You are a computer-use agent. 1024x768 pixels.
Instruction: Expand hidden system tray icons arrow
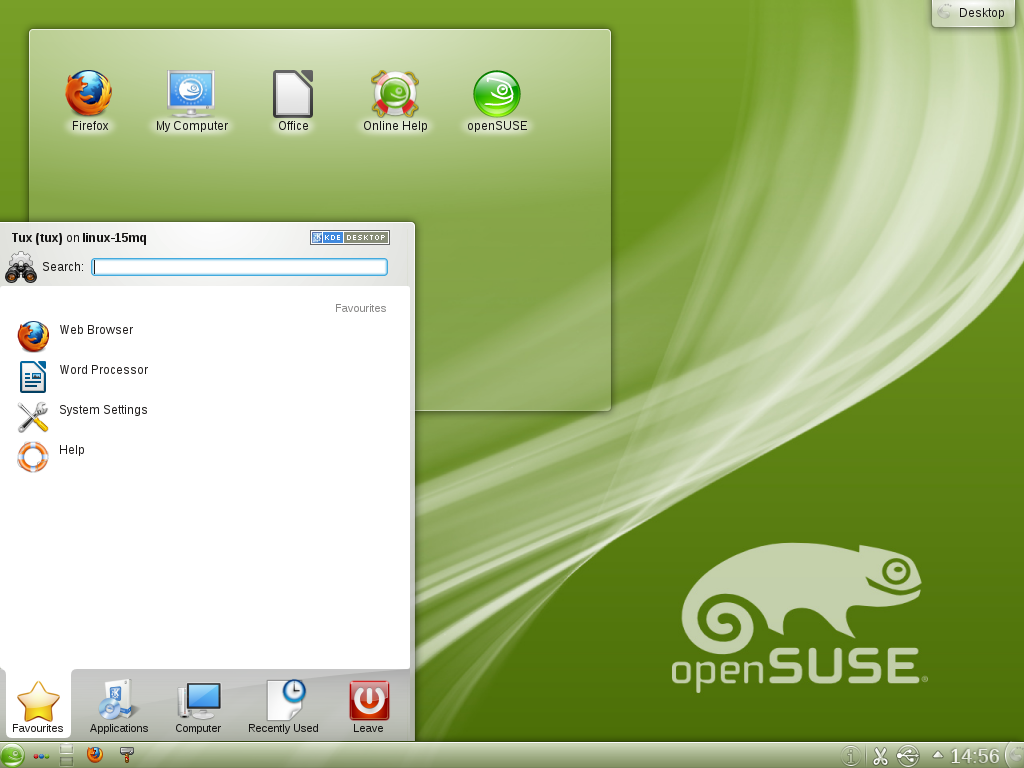937,755
